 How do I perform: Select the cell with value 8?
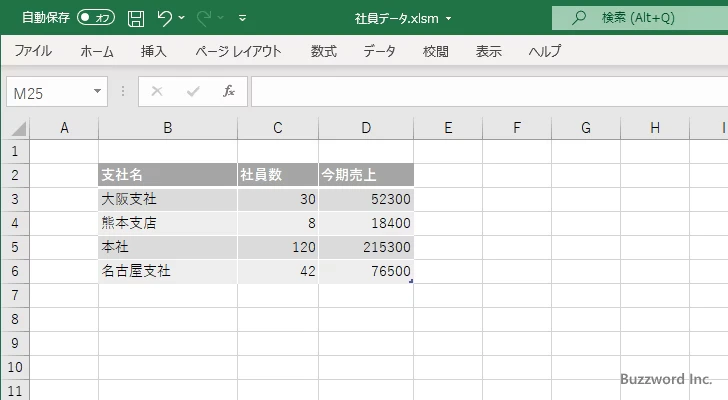pos(278,223)
